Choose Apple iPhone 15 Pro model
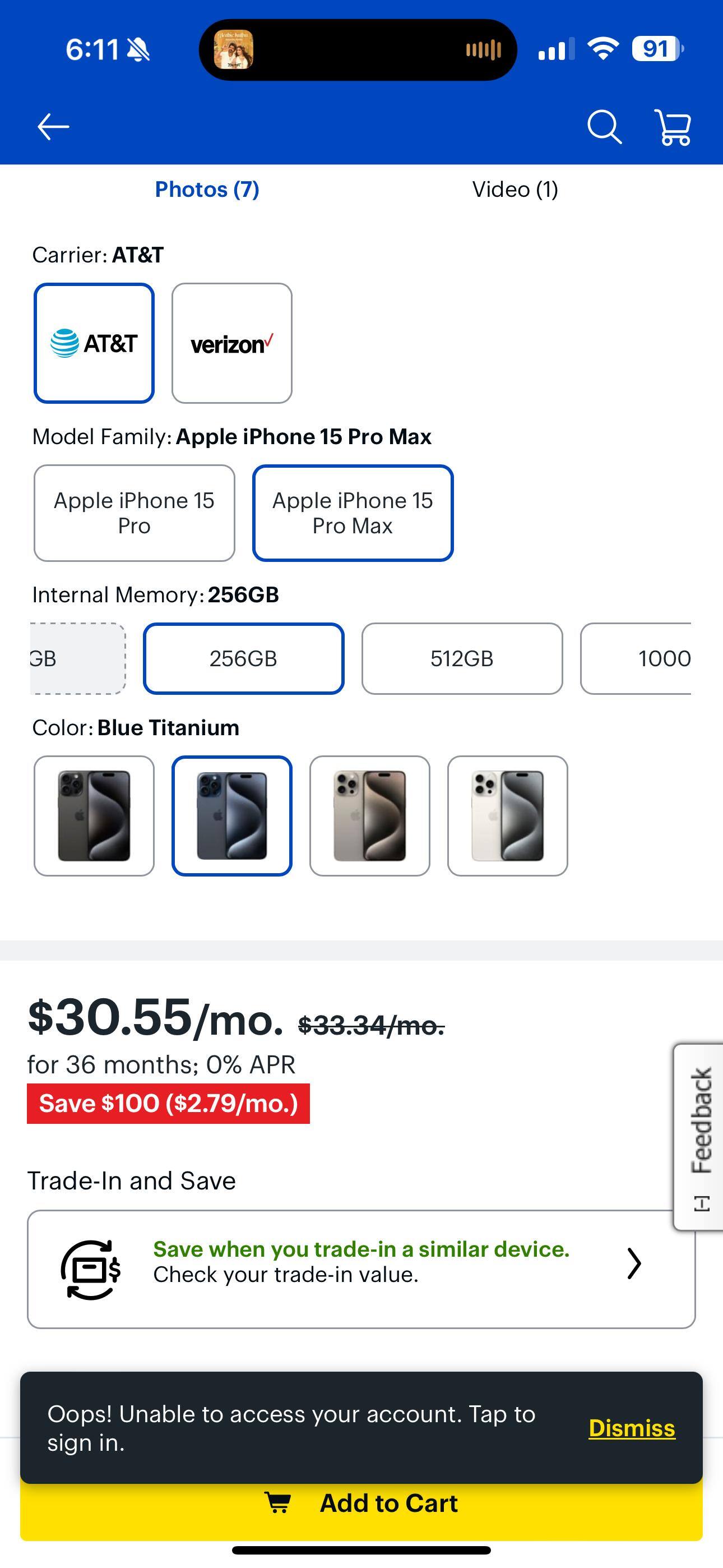The width and height of the screenshot is (723, 1568). pyautogui.click(x=134, y=513)
